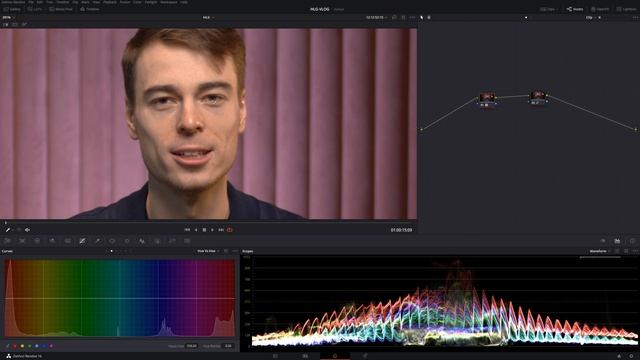Open the File menu

[31, 2]
